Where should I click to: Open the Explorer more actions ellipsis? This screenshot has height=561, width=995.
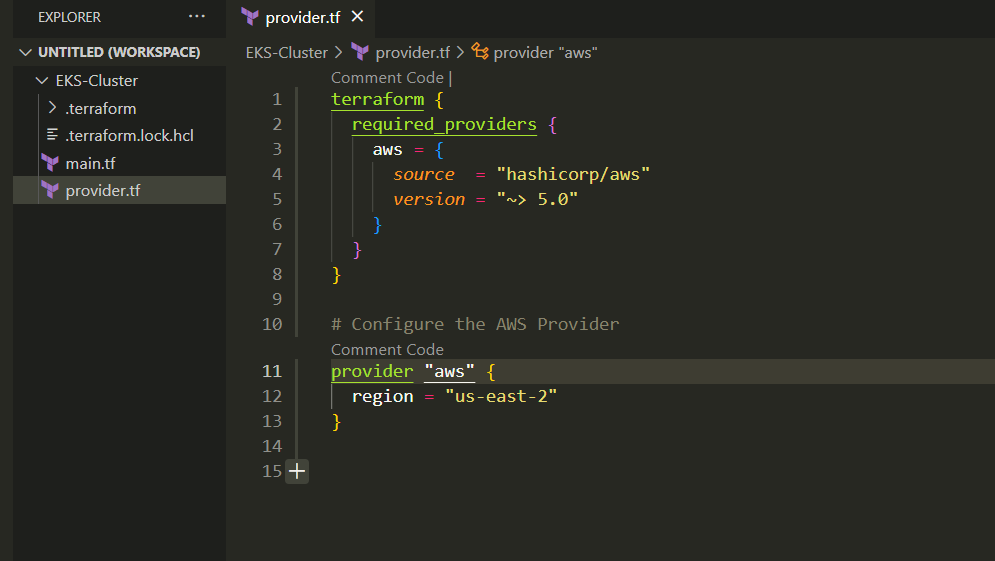197,16
